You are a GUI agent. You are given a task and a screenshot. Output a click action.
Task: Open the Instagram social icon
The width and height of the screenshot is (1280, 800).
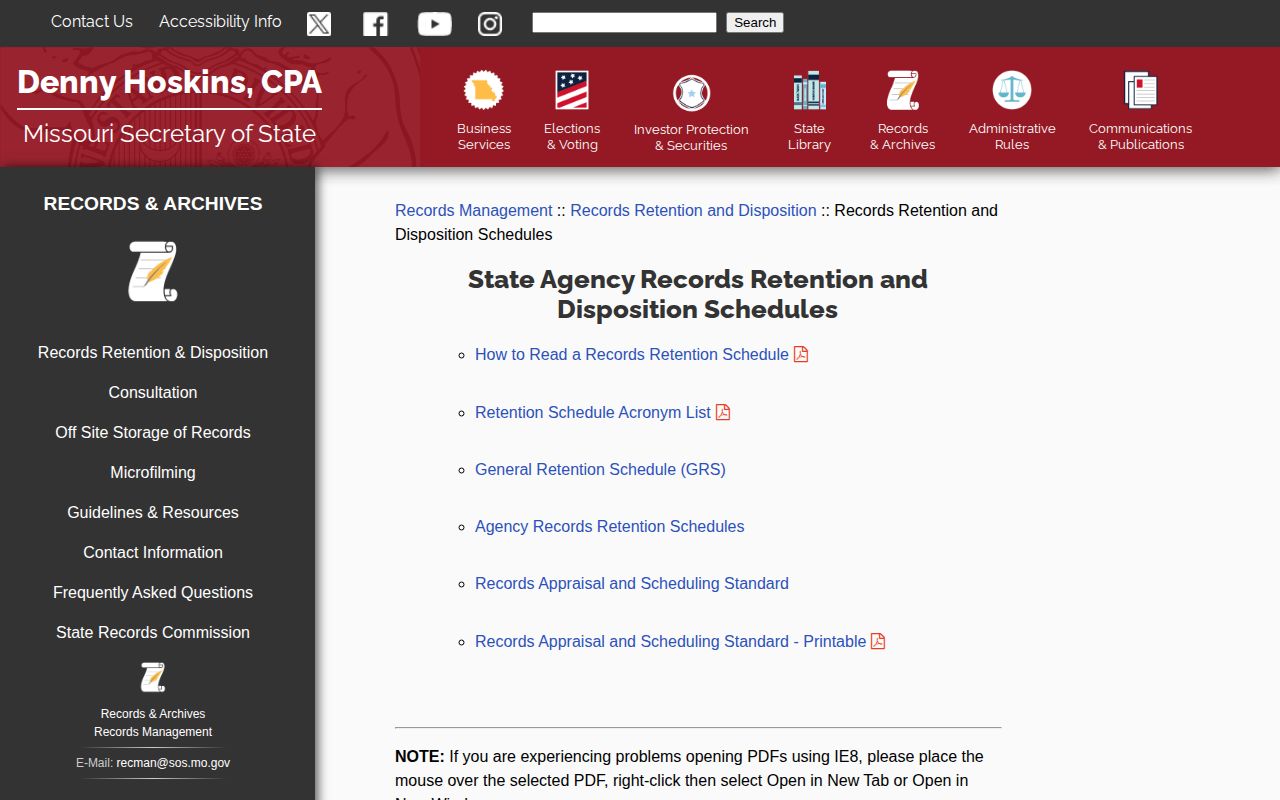point(490,24)
